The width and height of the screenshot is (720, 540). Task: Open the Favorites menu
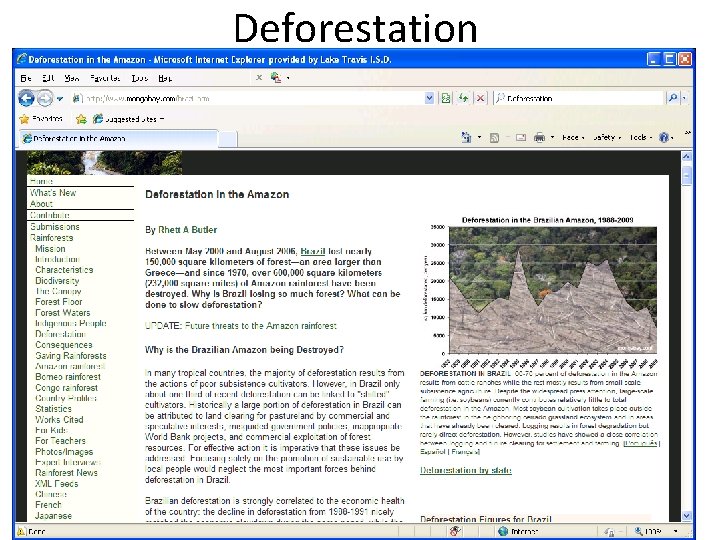[x=105, y=78]
